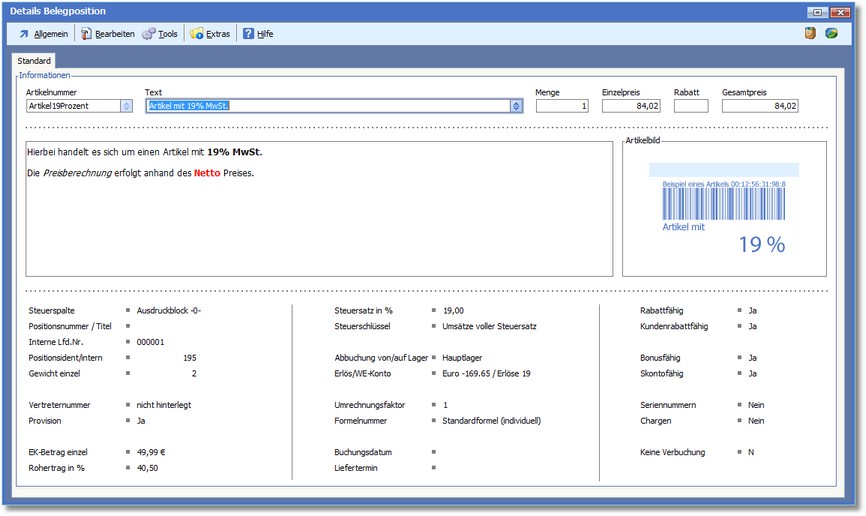The height and width of the screenshot is (516, 866).
Task: Click the Extras toolbar icon
Action: pyautogui.click(x=197, y=34)
